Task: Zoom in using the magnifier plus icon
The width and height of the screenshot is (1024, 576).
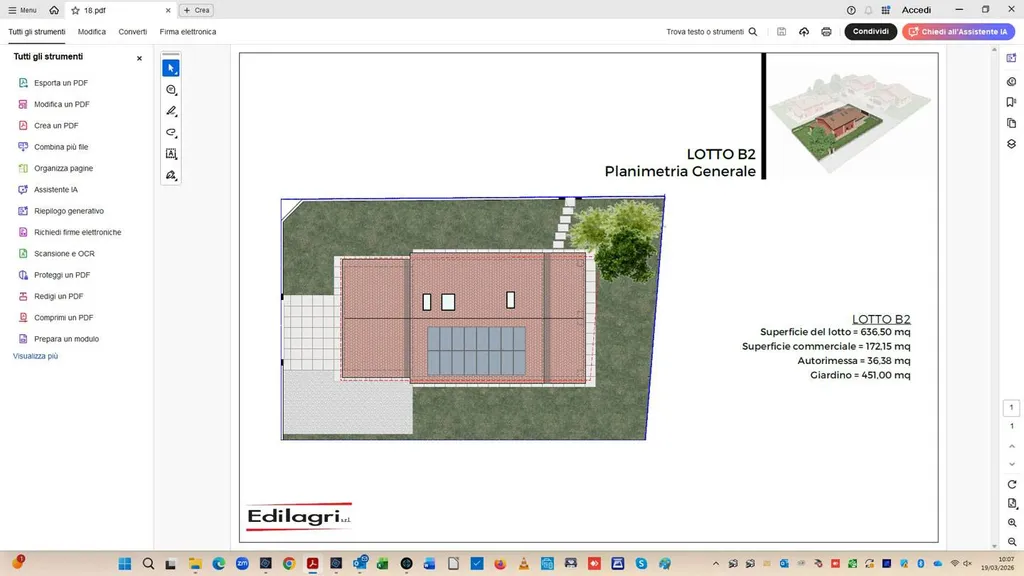Action: pyautogui.click(x=1011, y=522)
